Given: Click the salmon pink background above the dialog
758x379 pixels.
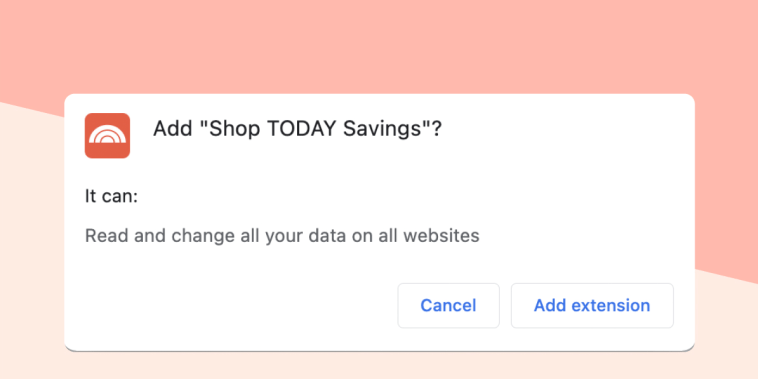Looking at the screenshot, I should pos(379,44).
